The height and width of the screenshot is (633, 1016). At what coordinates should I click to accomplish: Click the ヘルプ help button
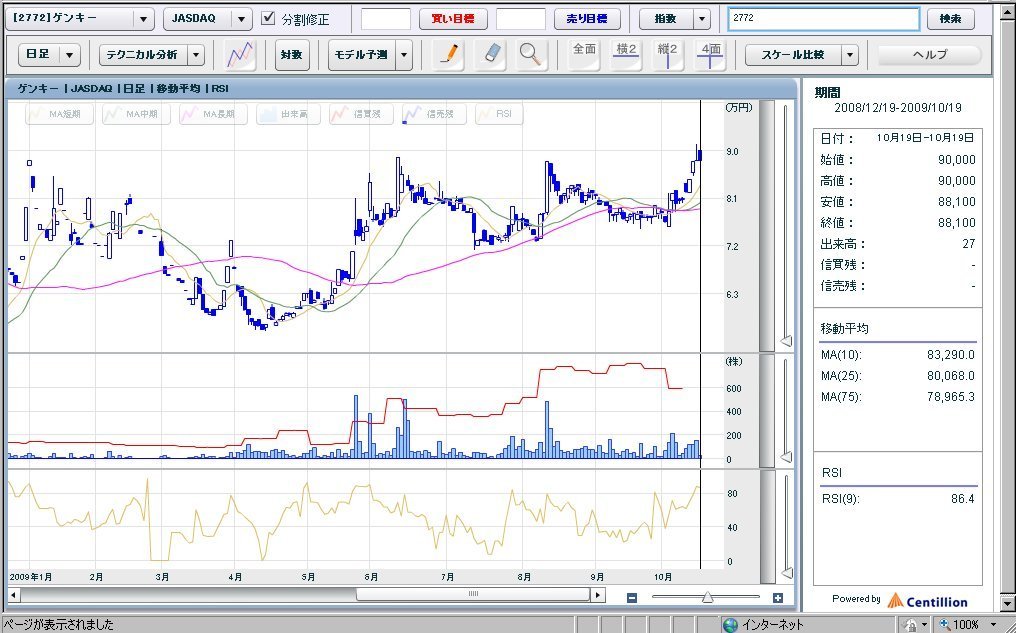[929, 55]
